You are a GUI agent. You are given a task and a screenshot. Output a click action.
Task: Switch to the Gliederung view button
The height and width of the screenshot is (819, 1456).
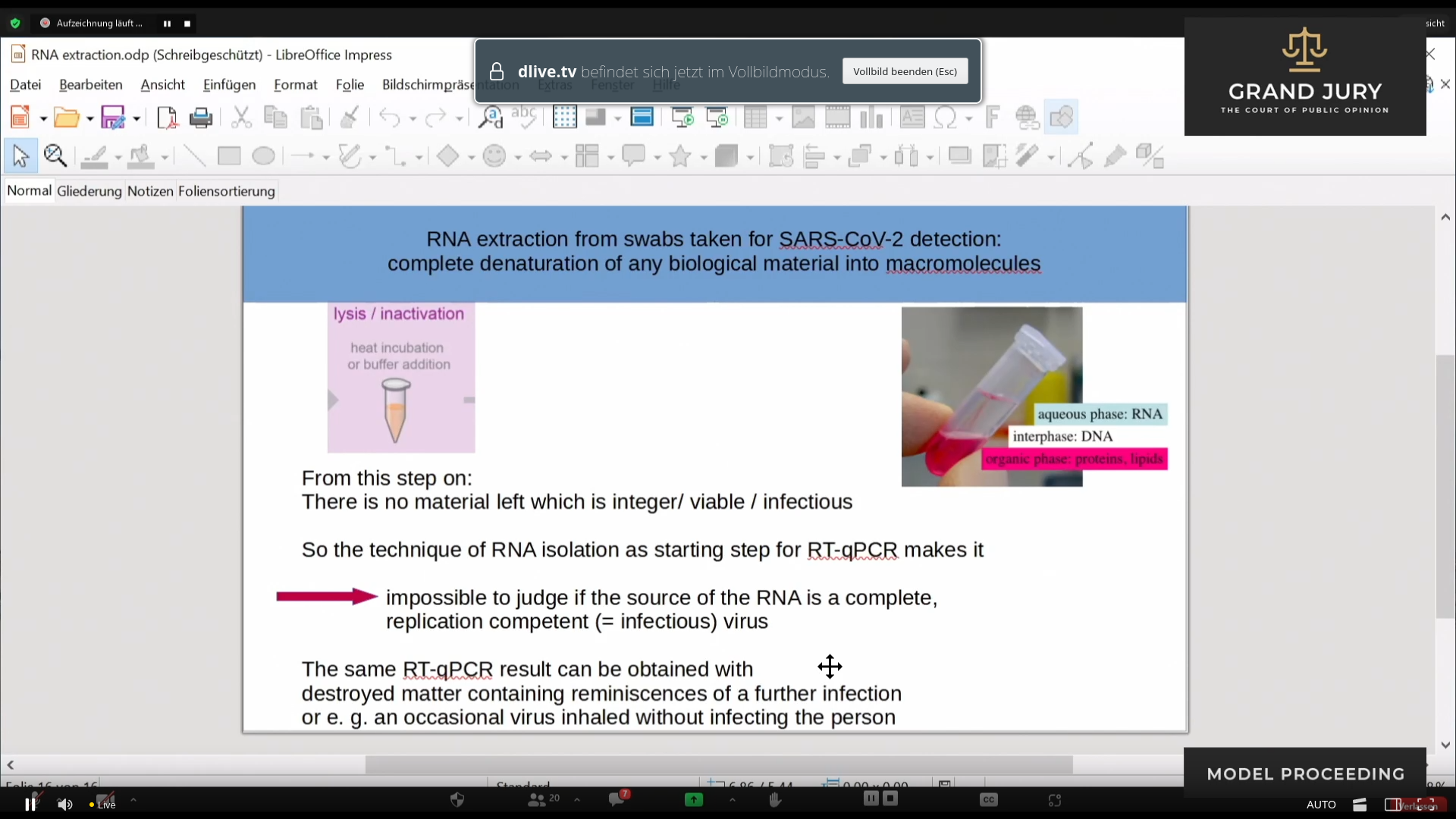(x=89, y=191)
